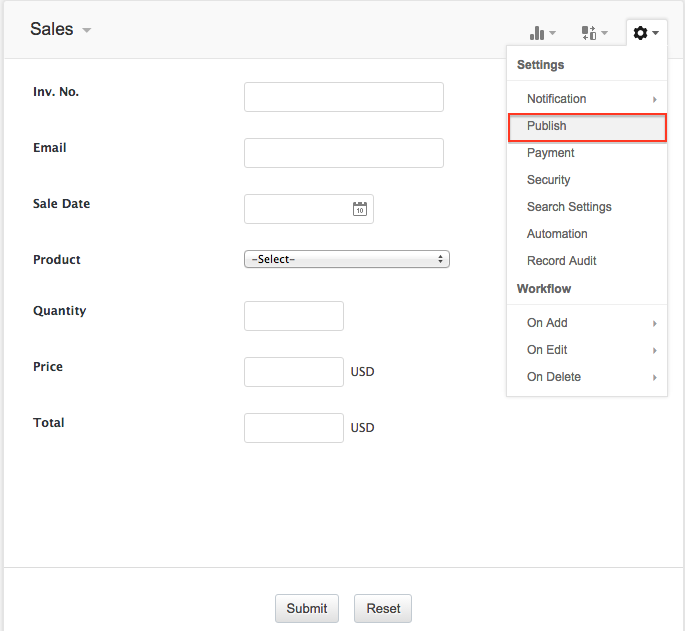Click Record Audit menu entry
The height and width of the screenshot is (631, 685).
click(x=562, y=261)
